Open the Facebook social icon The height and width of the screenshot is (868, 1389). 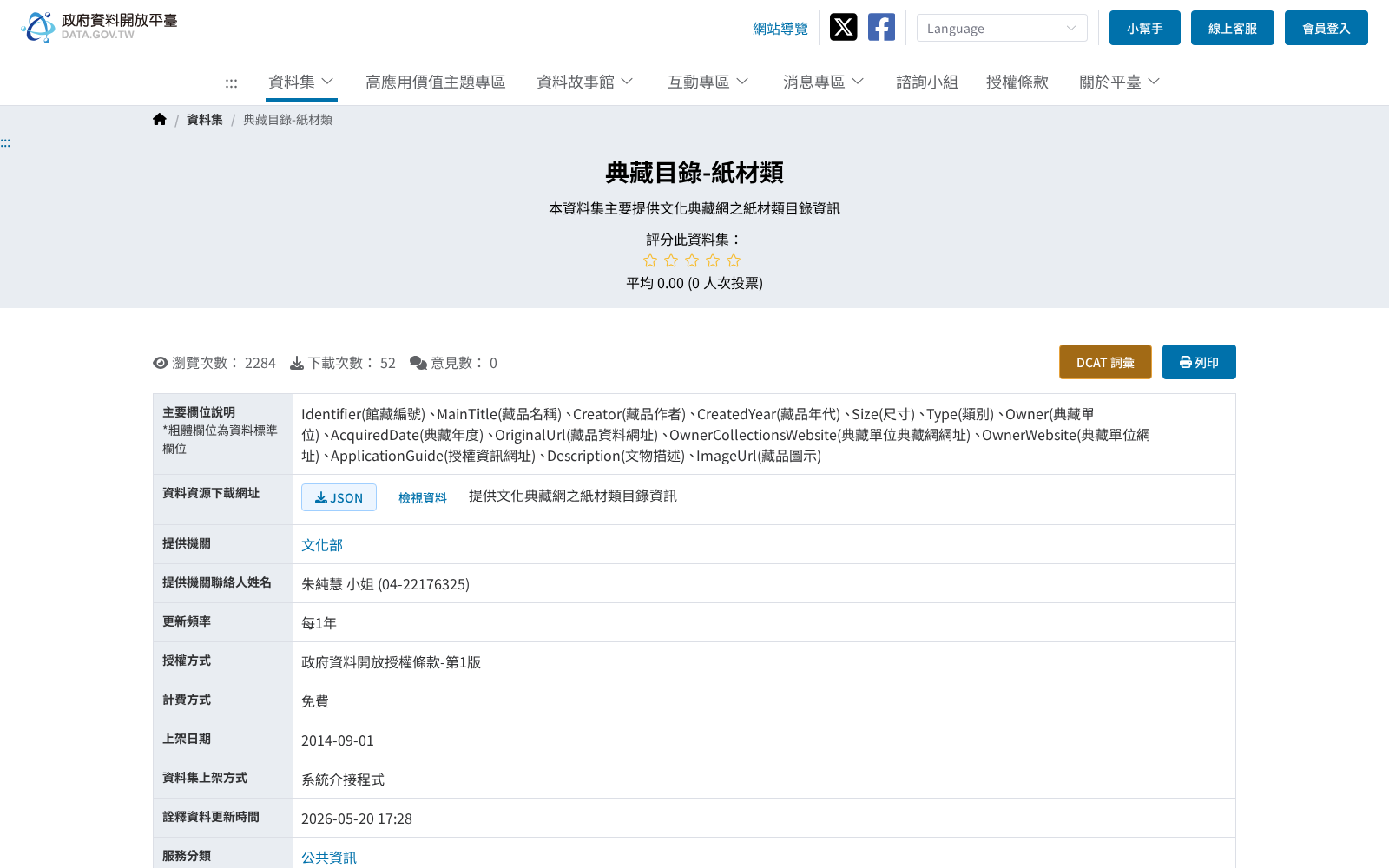click(x=881, y=27)
